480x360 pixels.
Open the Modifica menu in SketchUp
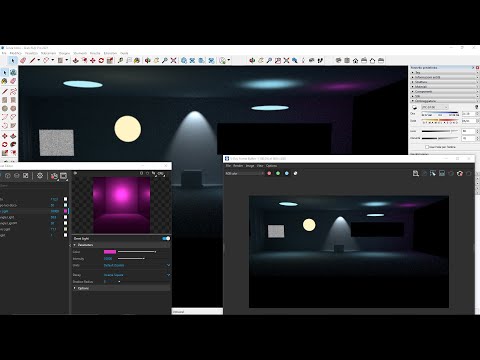[15, 53]
